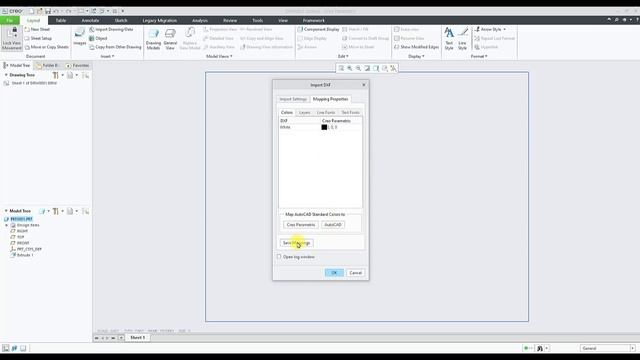
Task: Click the Refit icon in graphics toolbar
Action: 341,68
